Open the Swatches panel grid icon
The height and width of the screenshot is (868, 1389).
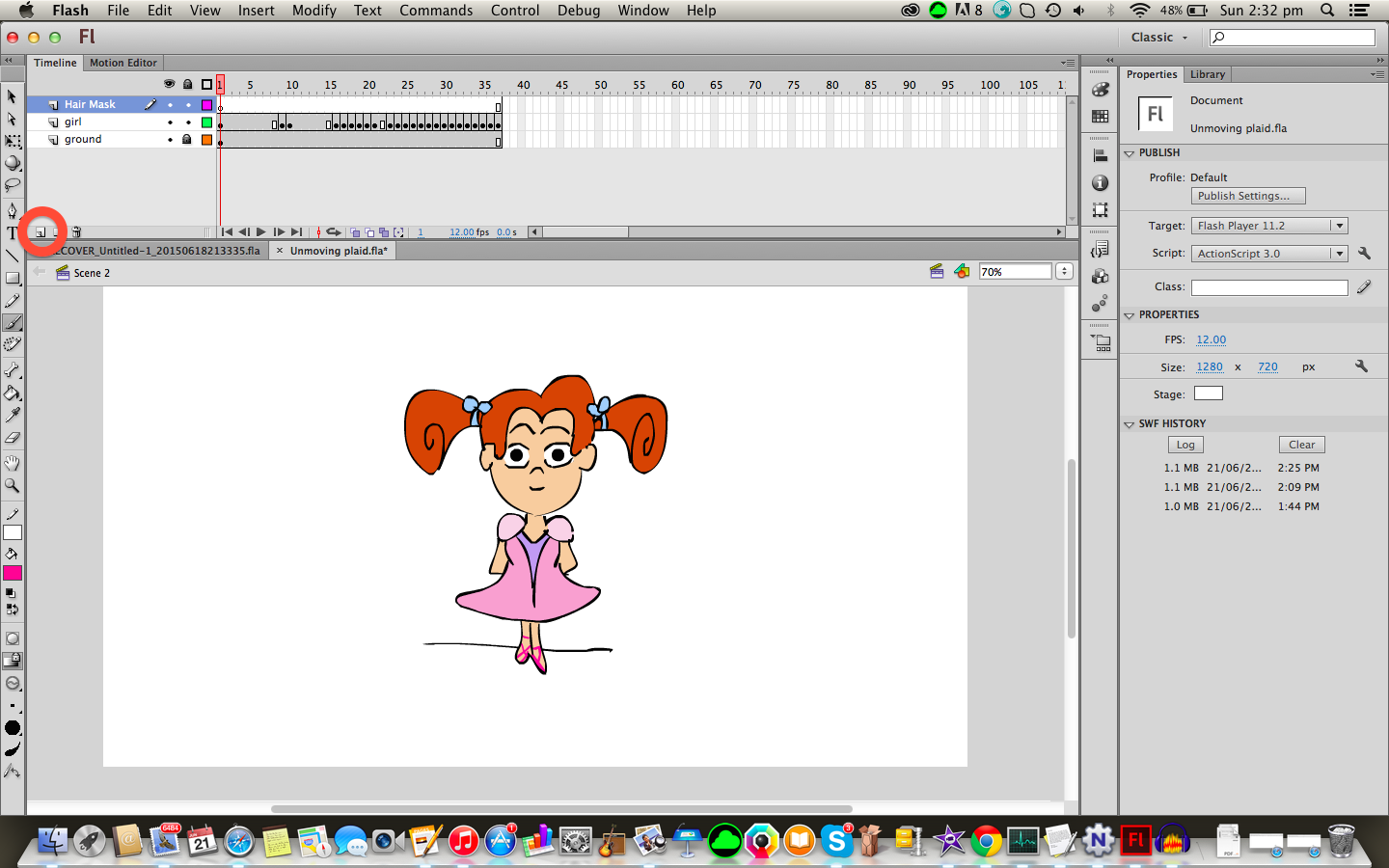[1100, 116]
